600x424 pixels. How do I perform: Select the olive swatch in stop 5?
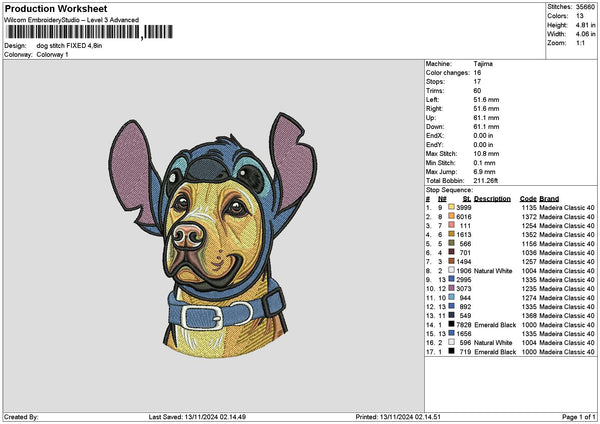[451, 243]
